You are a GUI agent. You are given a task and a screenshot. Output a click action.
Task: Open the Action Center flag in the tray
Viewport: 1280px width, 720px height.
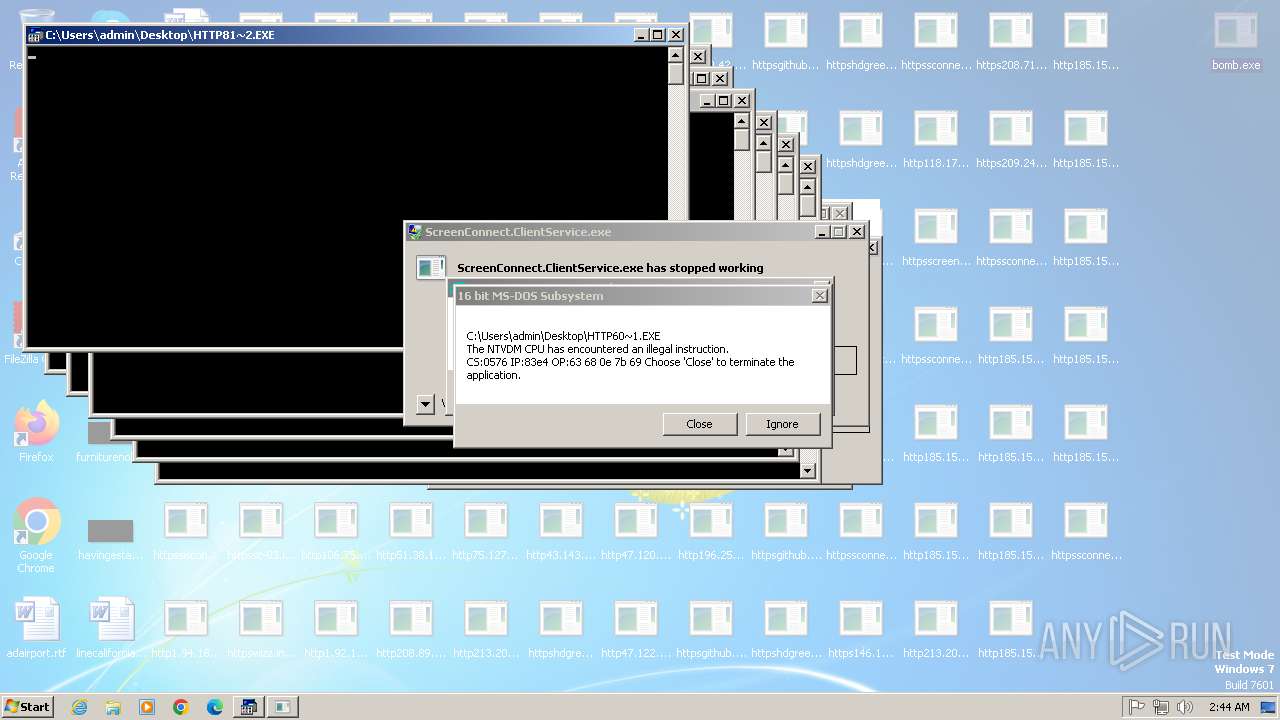(1137, 707)
